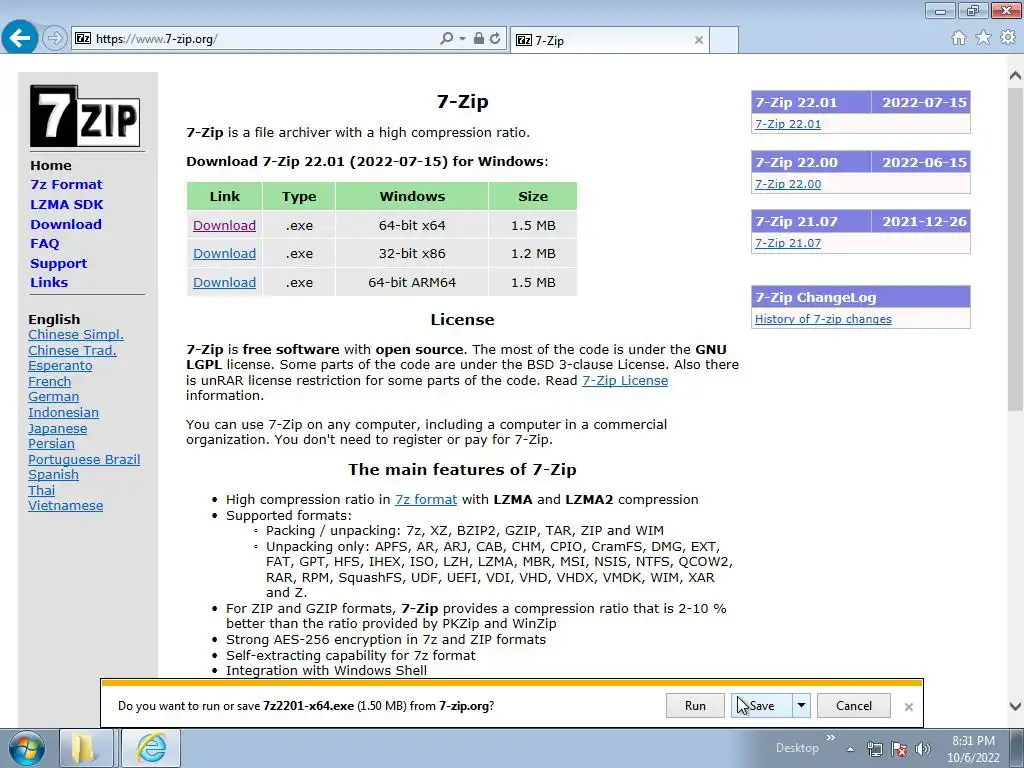Click the Desktop toolbar label

click(797, 748)
